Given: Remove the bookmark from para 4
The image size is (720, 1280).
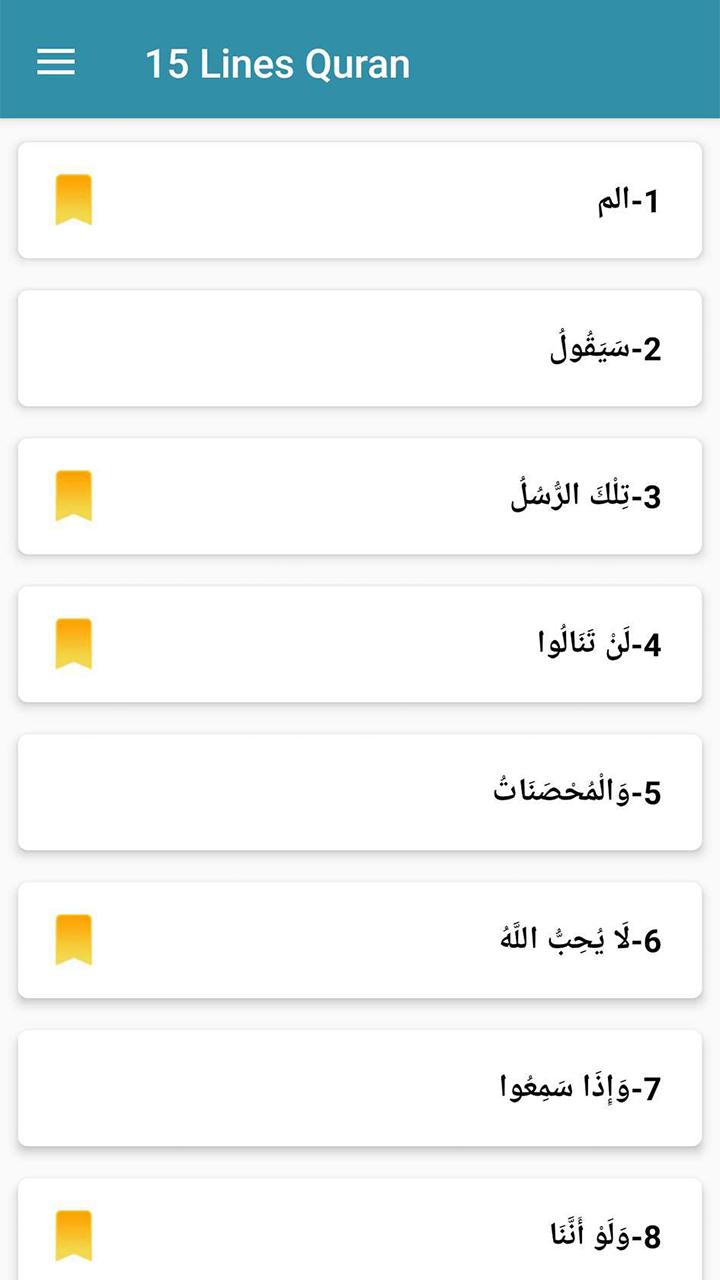Looking at the screenshot, I should [x=73, y=644].
